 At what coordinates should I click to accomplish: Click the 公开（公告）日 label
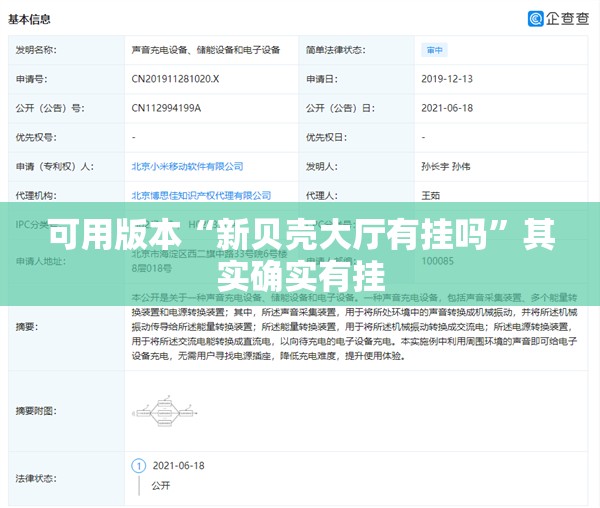[340, 108]
